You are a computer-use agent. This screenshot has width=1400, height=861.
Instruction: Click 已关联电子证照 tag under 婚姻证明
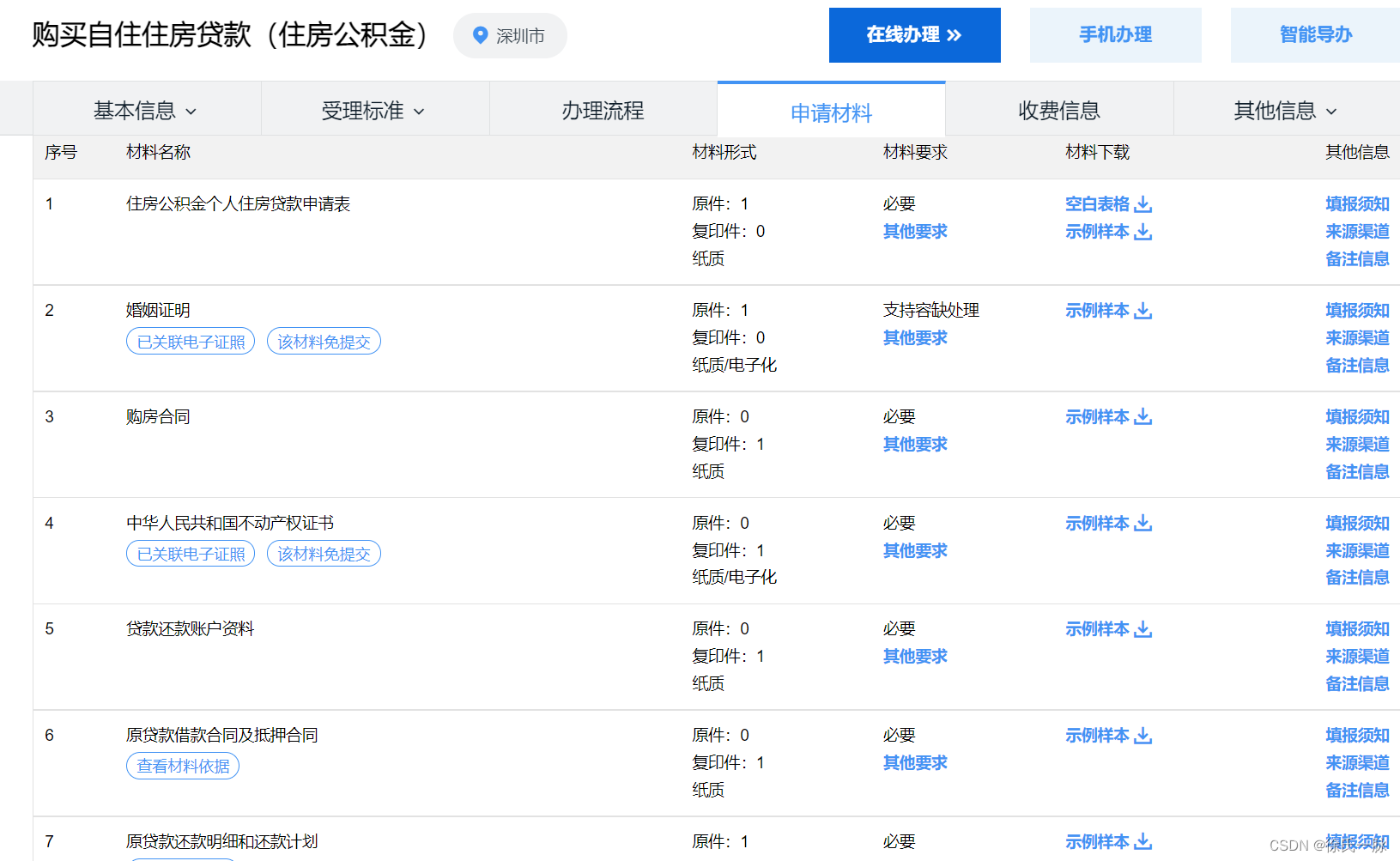pyautogui.click(x=191, y=342)
